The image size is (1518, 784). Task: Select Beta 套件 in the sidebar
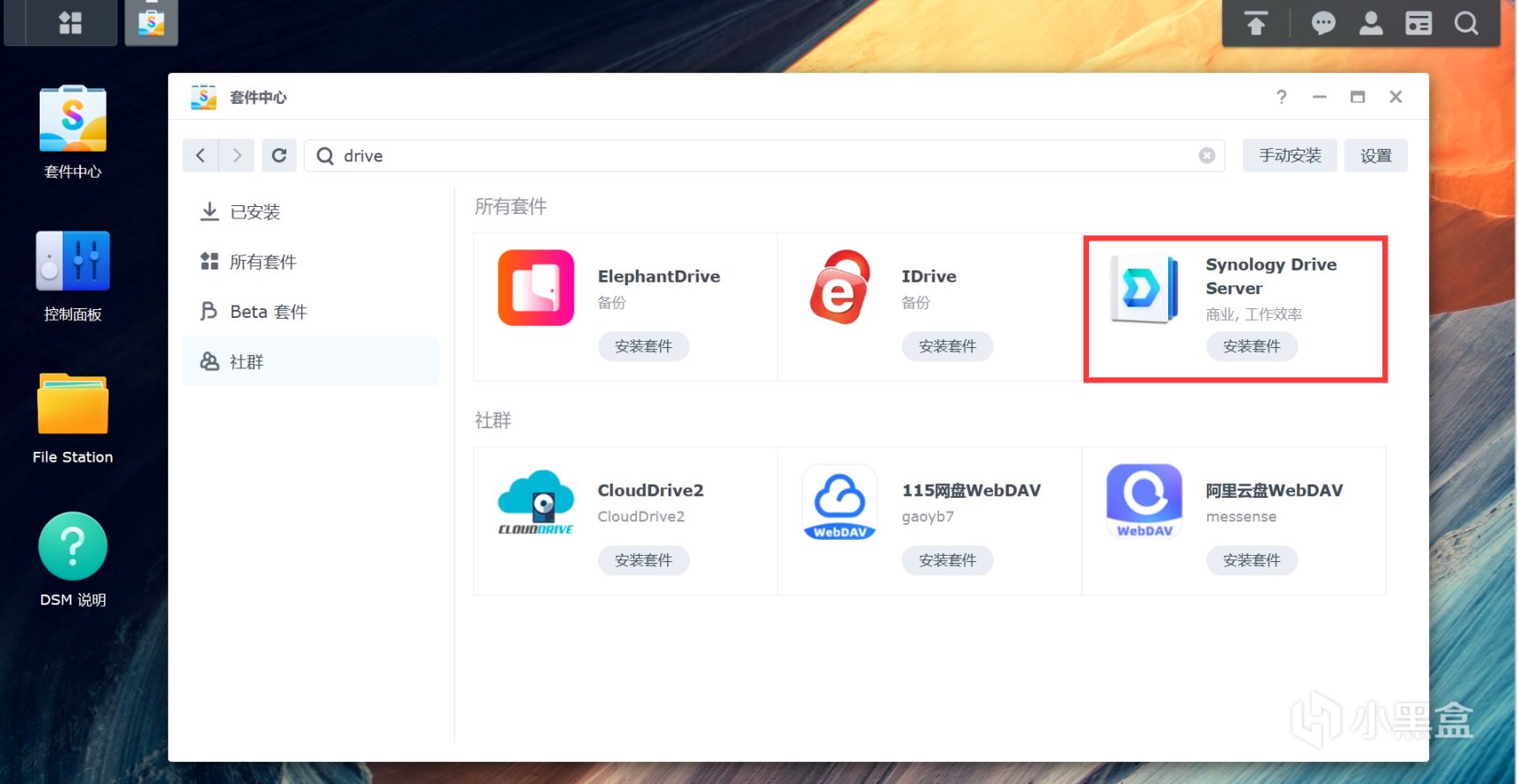click(x=310, y=312)
